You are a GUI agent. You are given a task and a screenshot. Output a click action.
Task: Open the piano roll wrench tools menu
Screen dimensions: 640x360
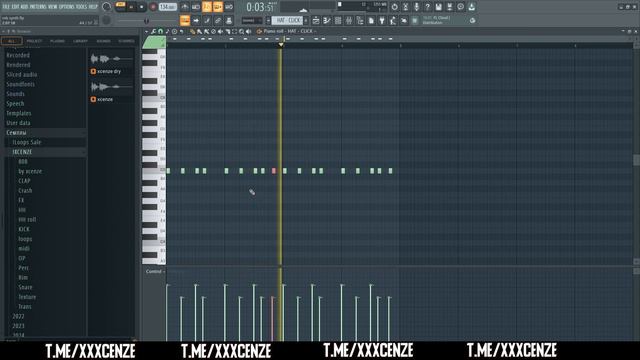[153, 31]
